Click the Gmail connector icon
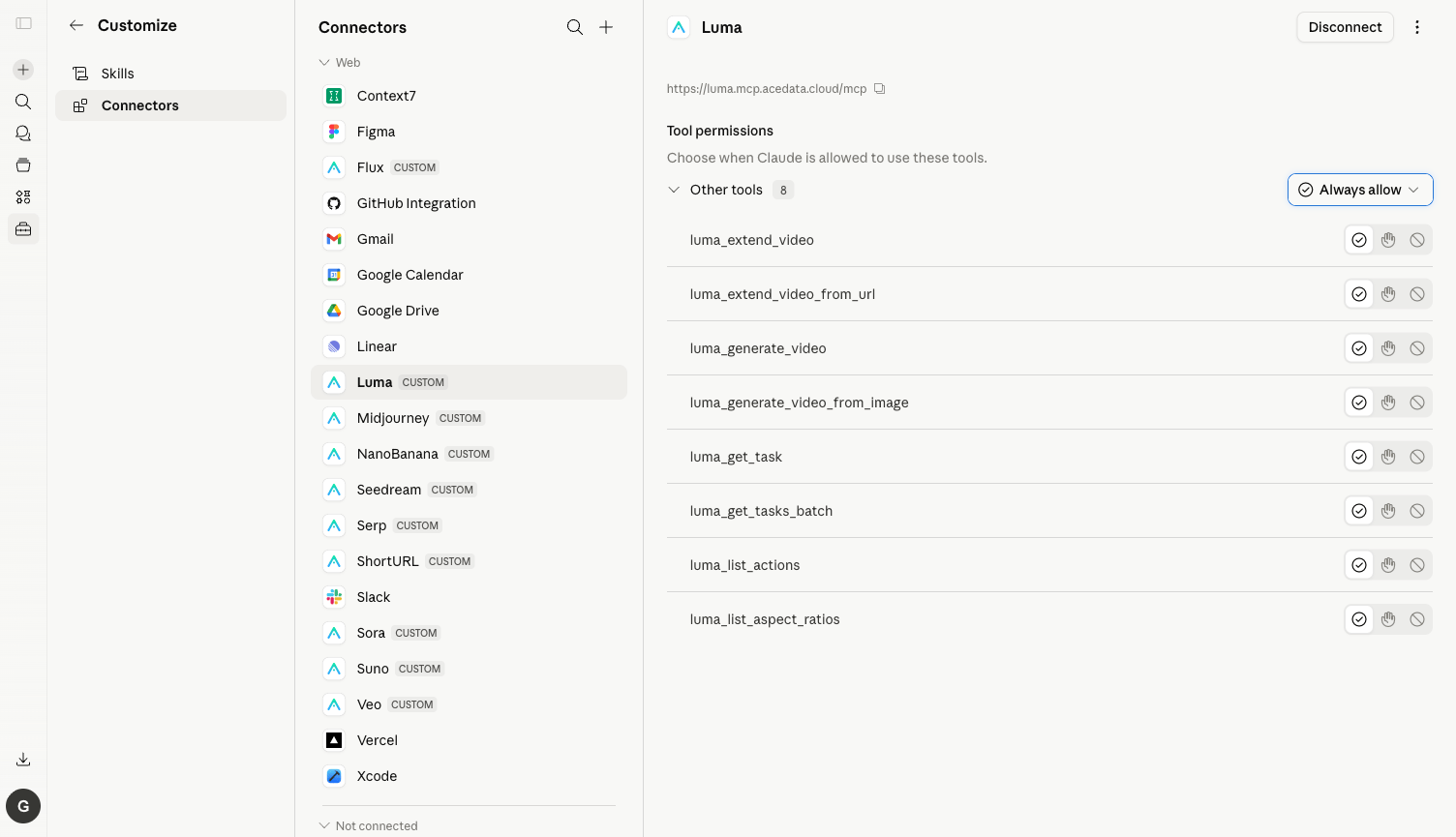Image resolution: width=1456 pixels, height=837 pixels. coord(334,239)
